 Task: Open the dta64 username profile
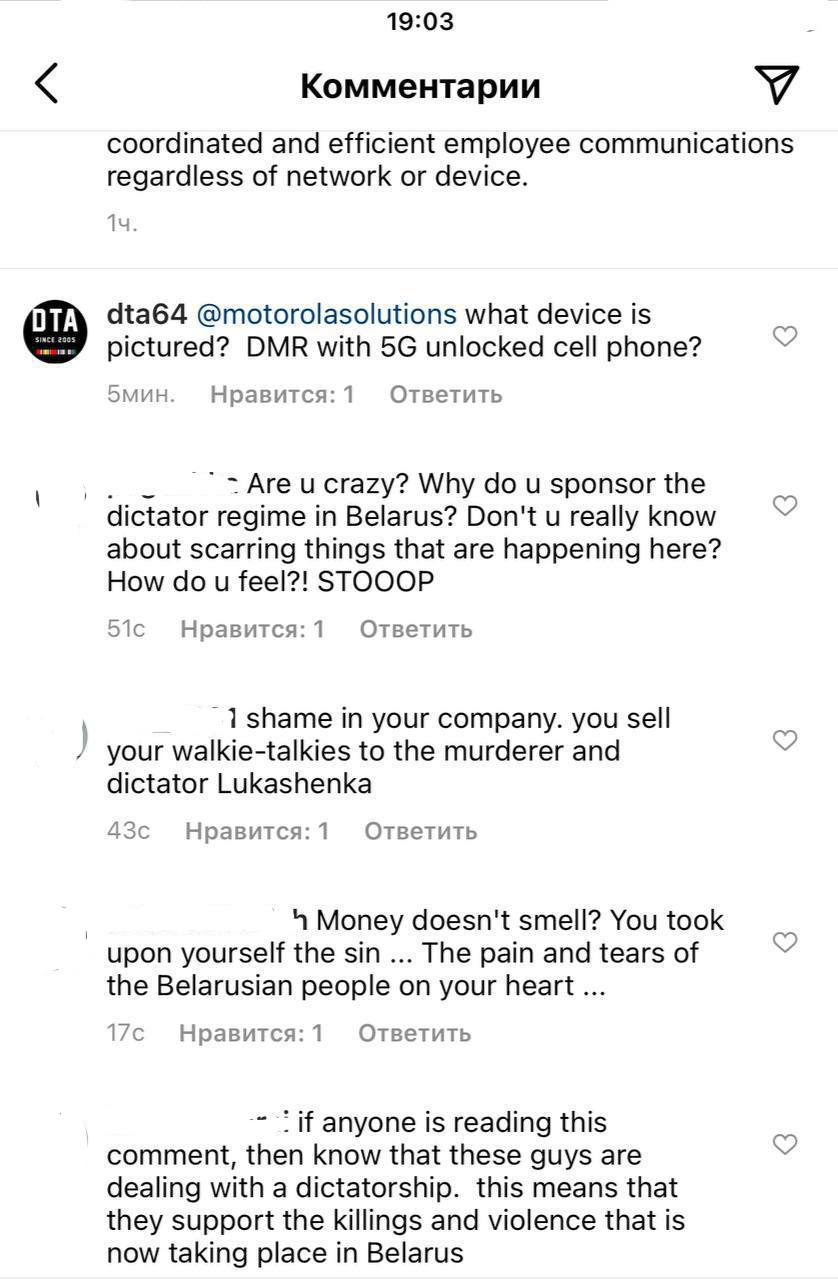pyautogui.click(x=146, y=314)
